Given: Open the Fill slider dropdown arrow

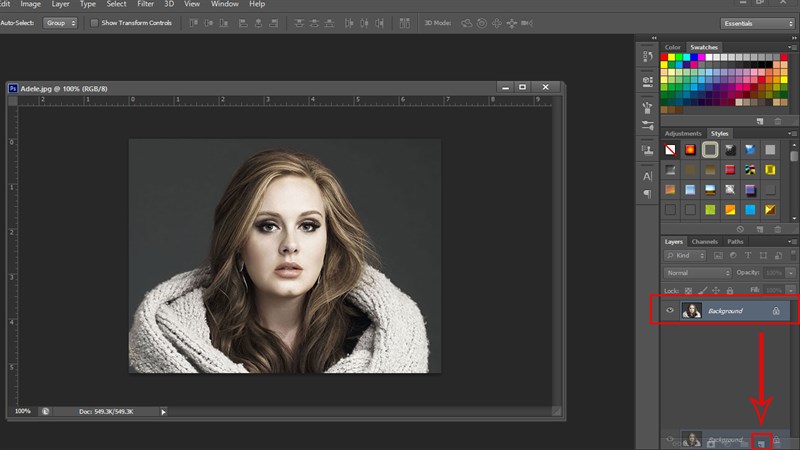Looking at the screenshot, I should coord(791,290).
